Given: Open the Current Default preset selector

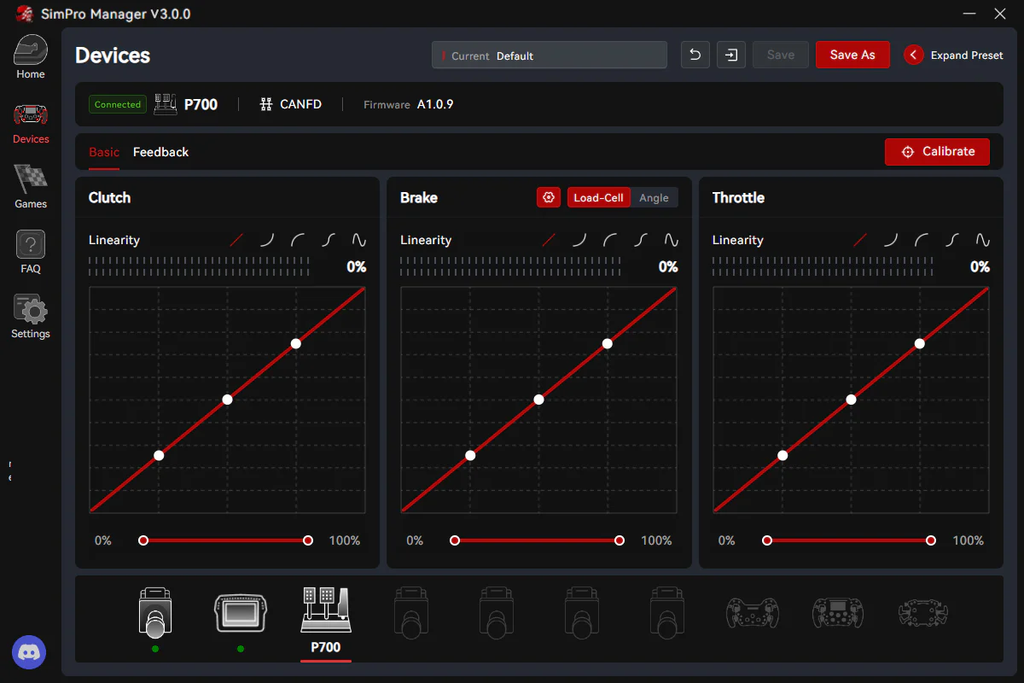Looking at the screenshot, I should pyautogui.click(x=549, y=56).
